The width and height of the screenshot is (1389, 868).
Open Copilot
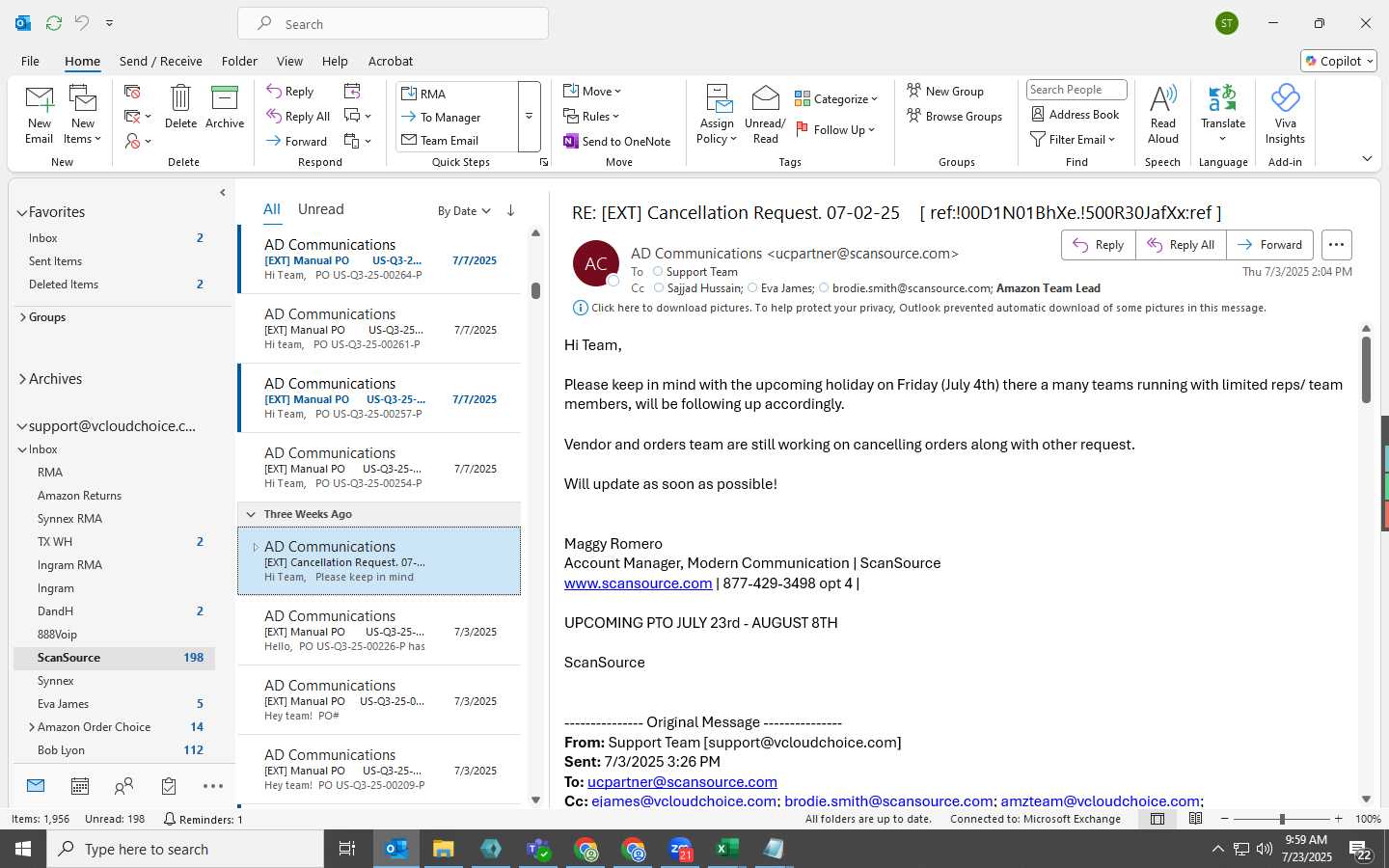pyautogui.click(x=1339, y=61)
